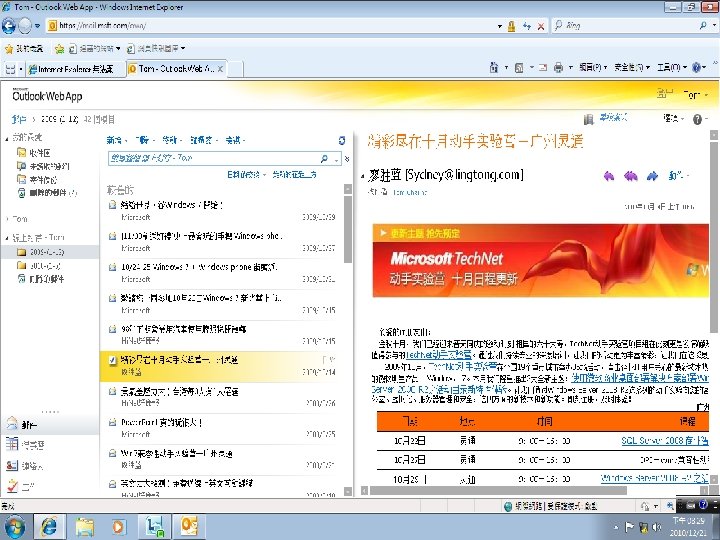The height and width of the screenshot is (540, 720).
Task: Click the Reply arrow icon
Action: [x=609, y=175]
